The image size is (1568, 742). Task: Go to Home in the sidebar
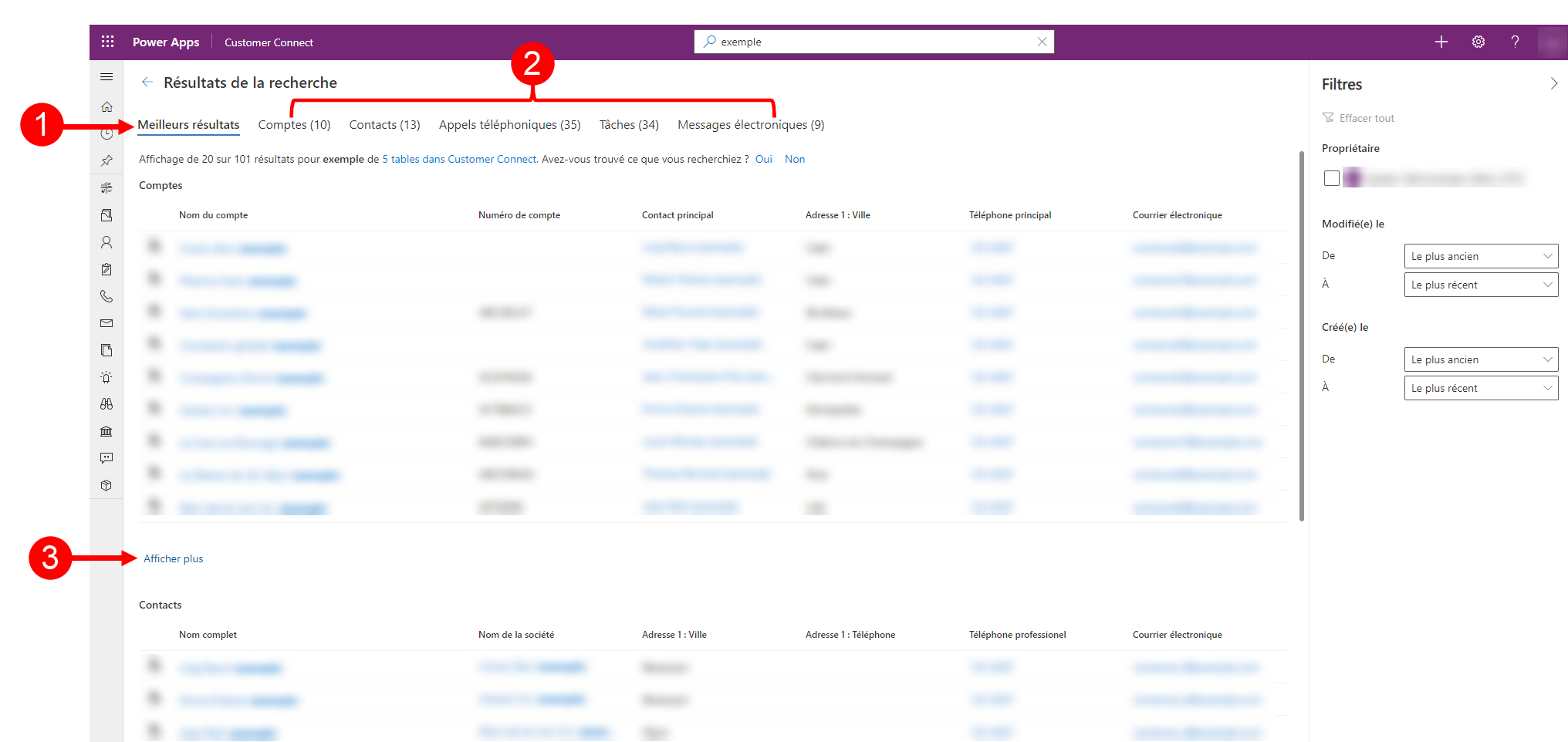pyautogui.click(x=106, y=106)
